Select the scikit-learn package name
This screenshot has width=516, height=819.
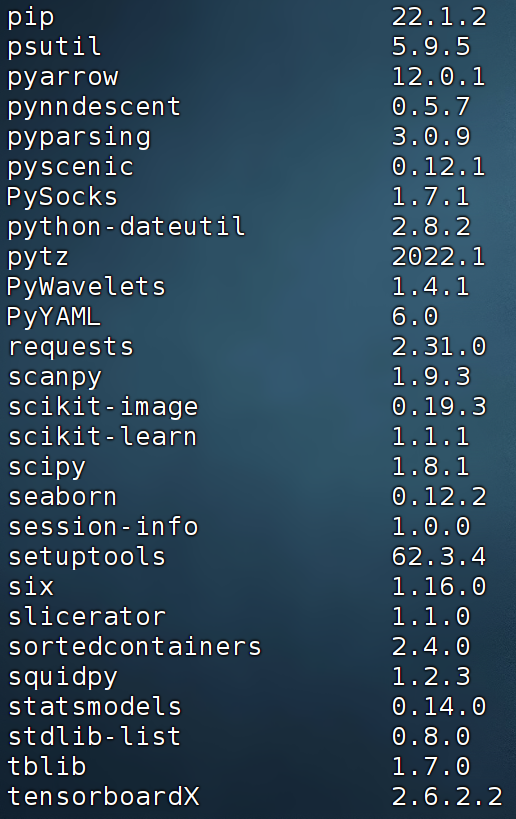click(103, 437)
